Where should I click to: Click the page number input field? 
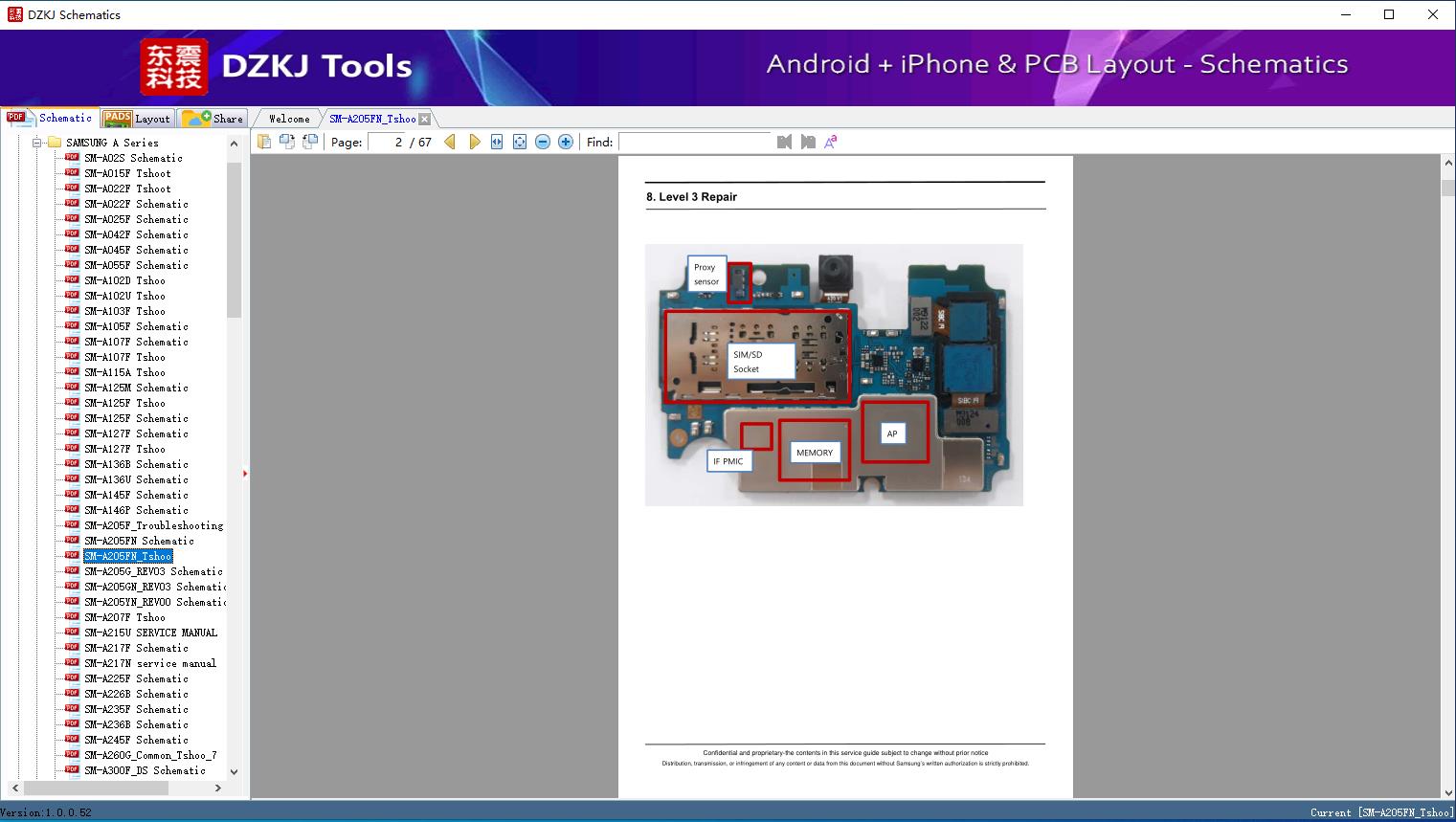coord(387,142)
